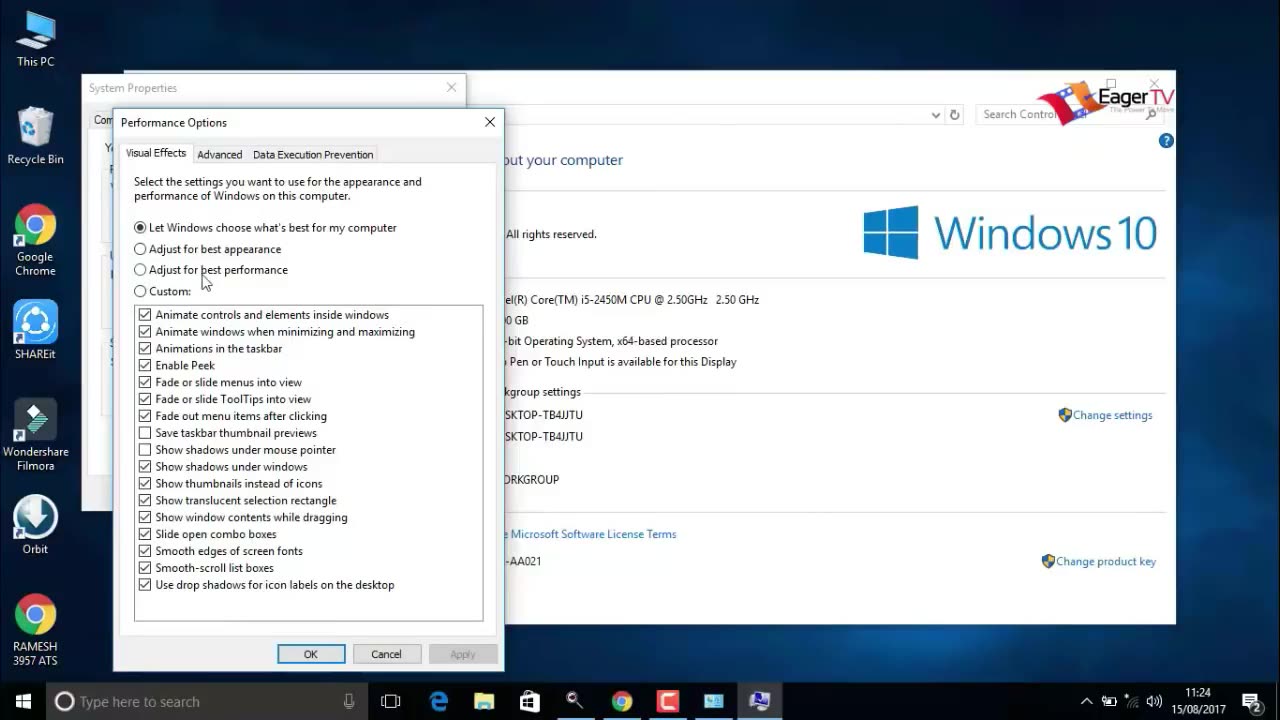Toggle Animate windows when minimizing and maximizing
Viewport: 1280px width, 720px height.
coord(145,332)
